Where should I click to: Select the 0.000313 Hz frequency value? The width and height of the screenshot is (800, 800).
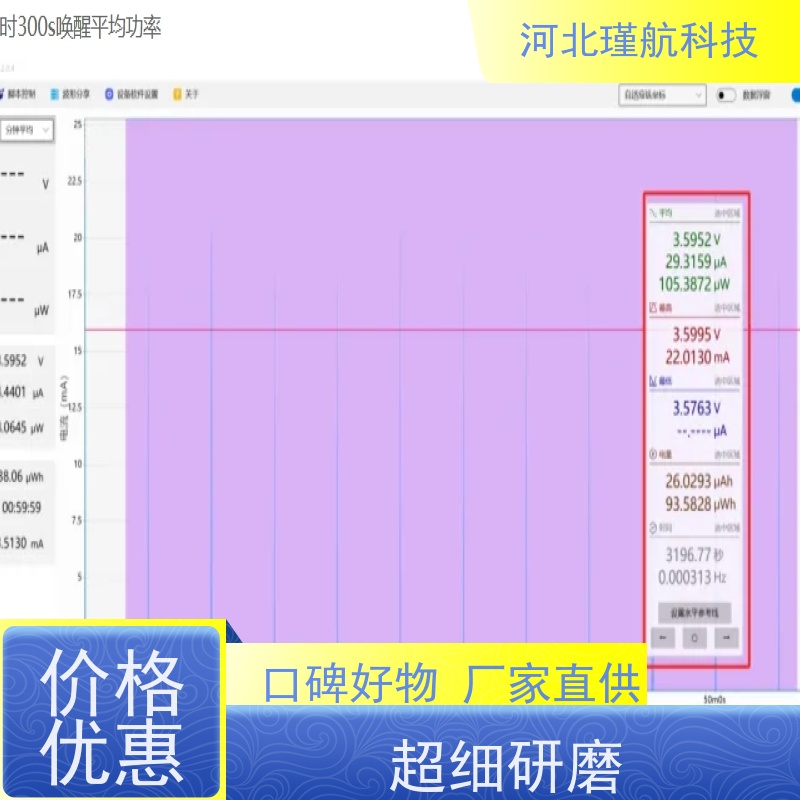pyautogui.click(x=692, y=578)
